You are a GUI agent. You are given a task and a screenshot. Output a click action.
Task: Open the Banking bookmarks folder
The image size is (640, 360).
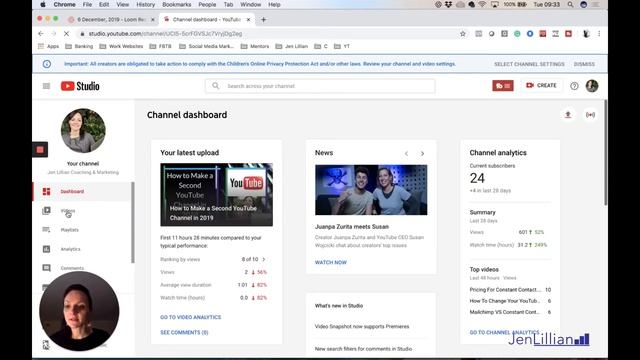coord(79,47)
